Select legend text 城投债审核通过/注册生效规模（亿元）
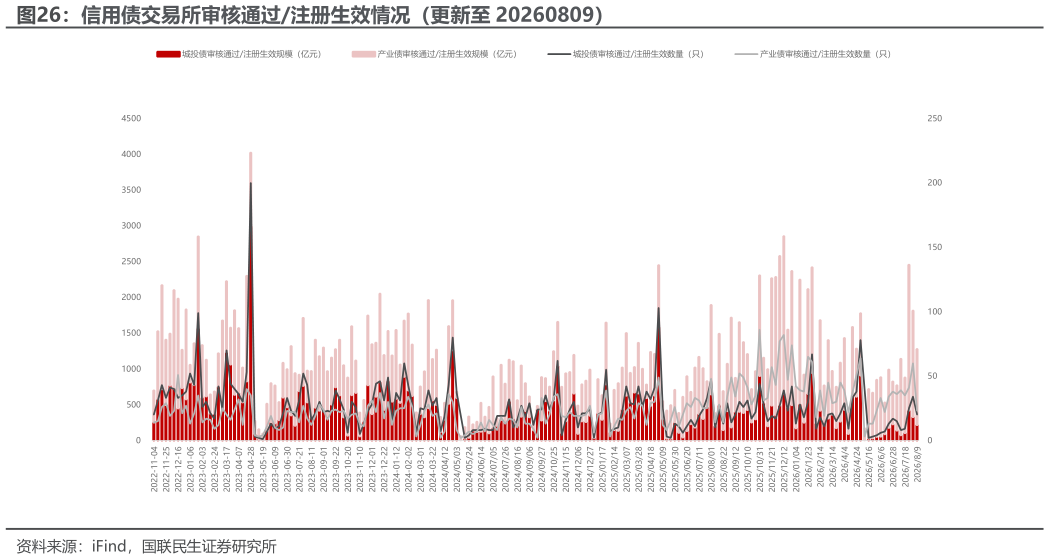The width and height of the screenshot is (1049, 559). coord(252,54)
